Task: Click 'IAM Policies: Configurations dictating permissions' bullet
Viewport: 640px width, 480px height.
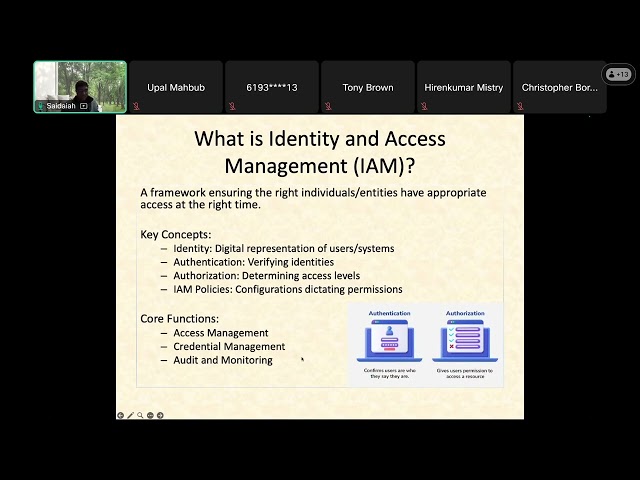Action: pos(288,289)
